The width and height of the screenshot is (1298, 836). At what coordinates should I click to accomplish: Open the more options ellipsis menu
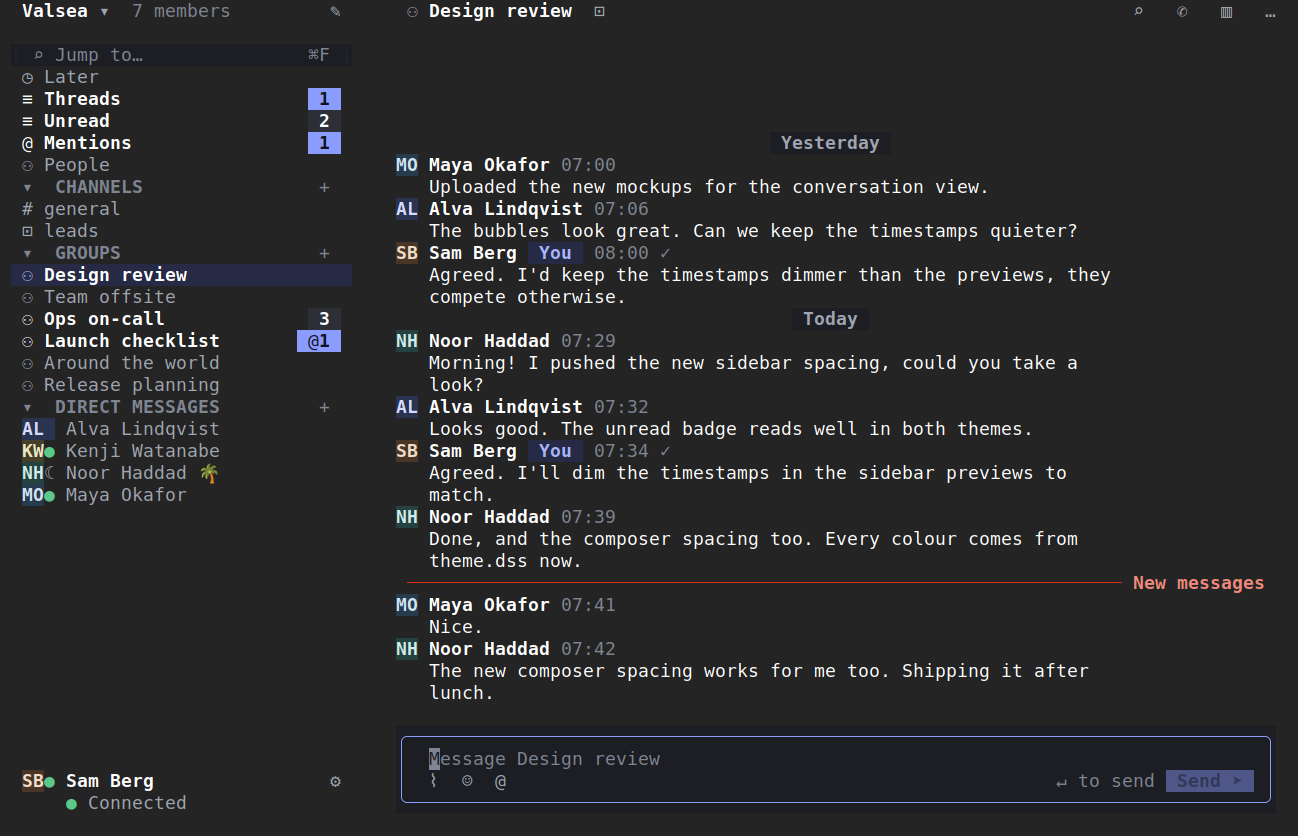tap(1270, 12)
